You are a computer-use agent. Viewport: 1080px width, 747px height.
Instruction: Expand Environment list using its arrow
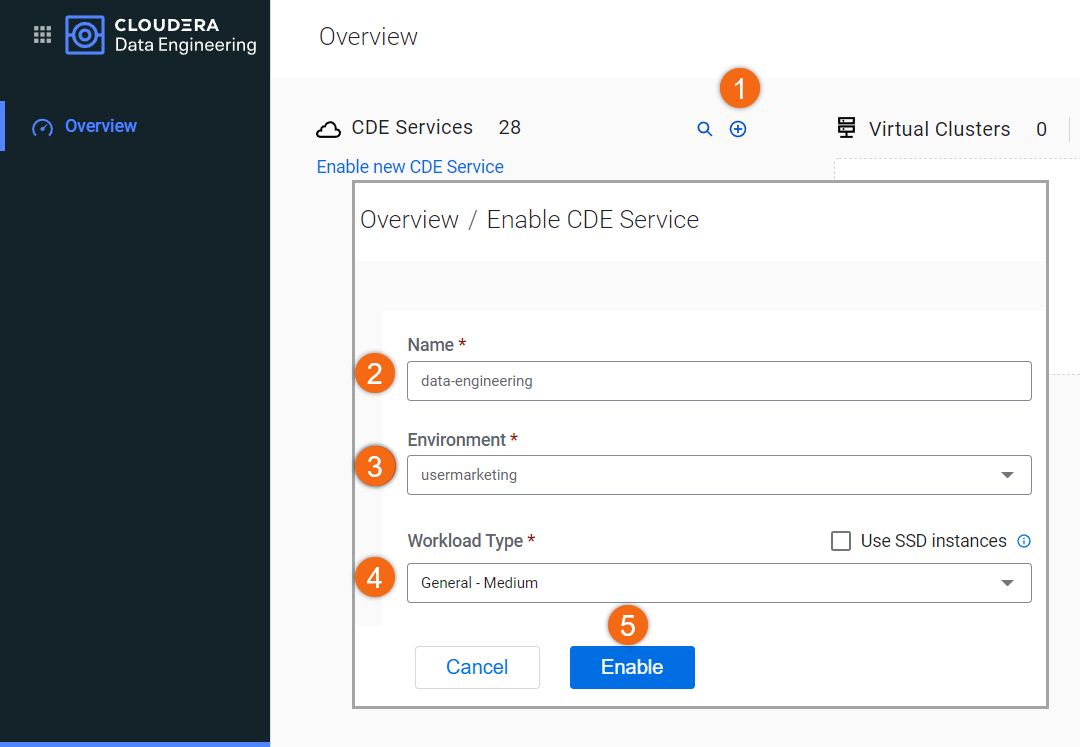click(1007, 475)
